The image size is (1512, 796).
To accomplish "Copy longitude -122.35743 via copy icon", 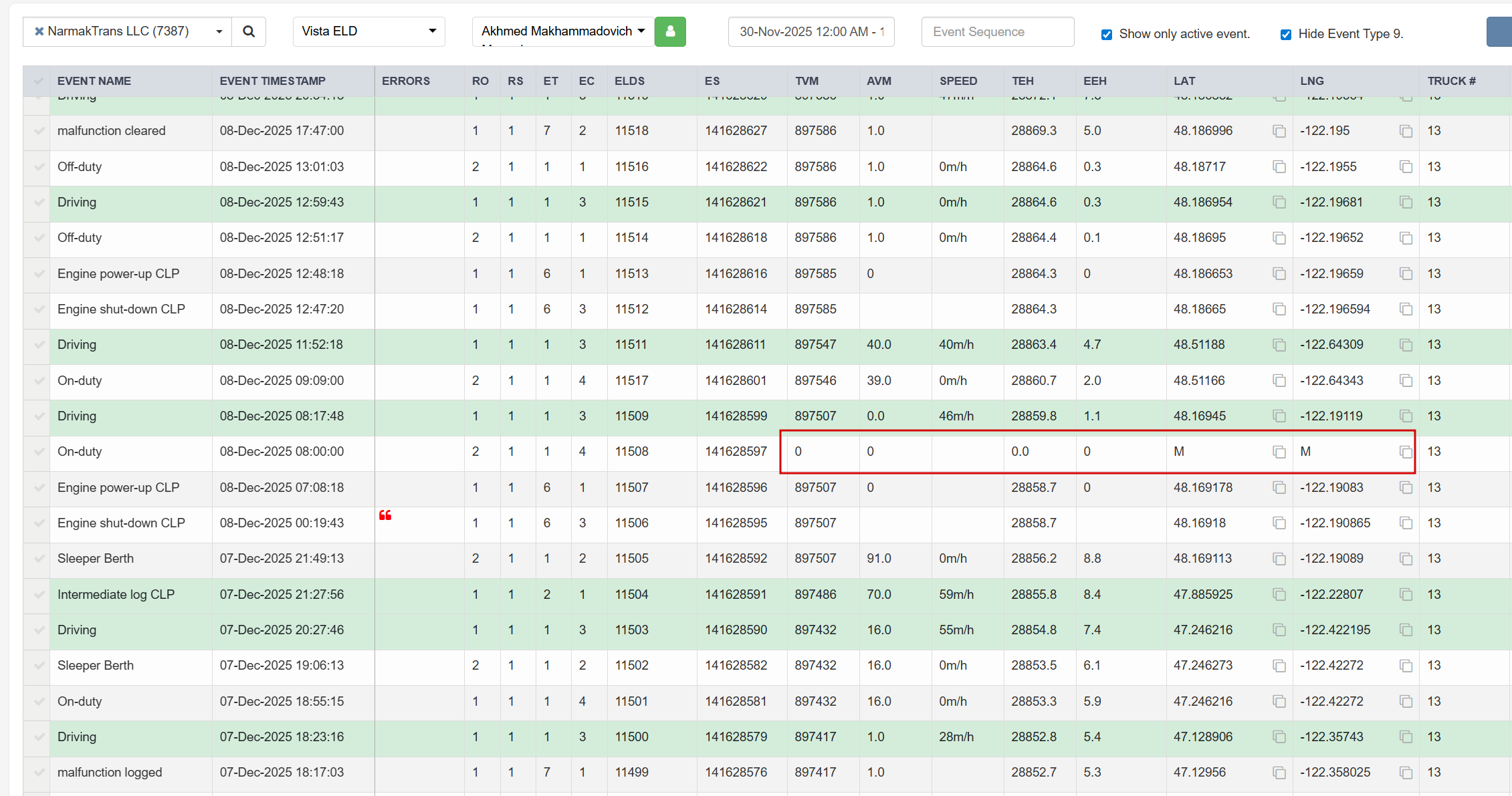I will click(x=1406, y=737).
